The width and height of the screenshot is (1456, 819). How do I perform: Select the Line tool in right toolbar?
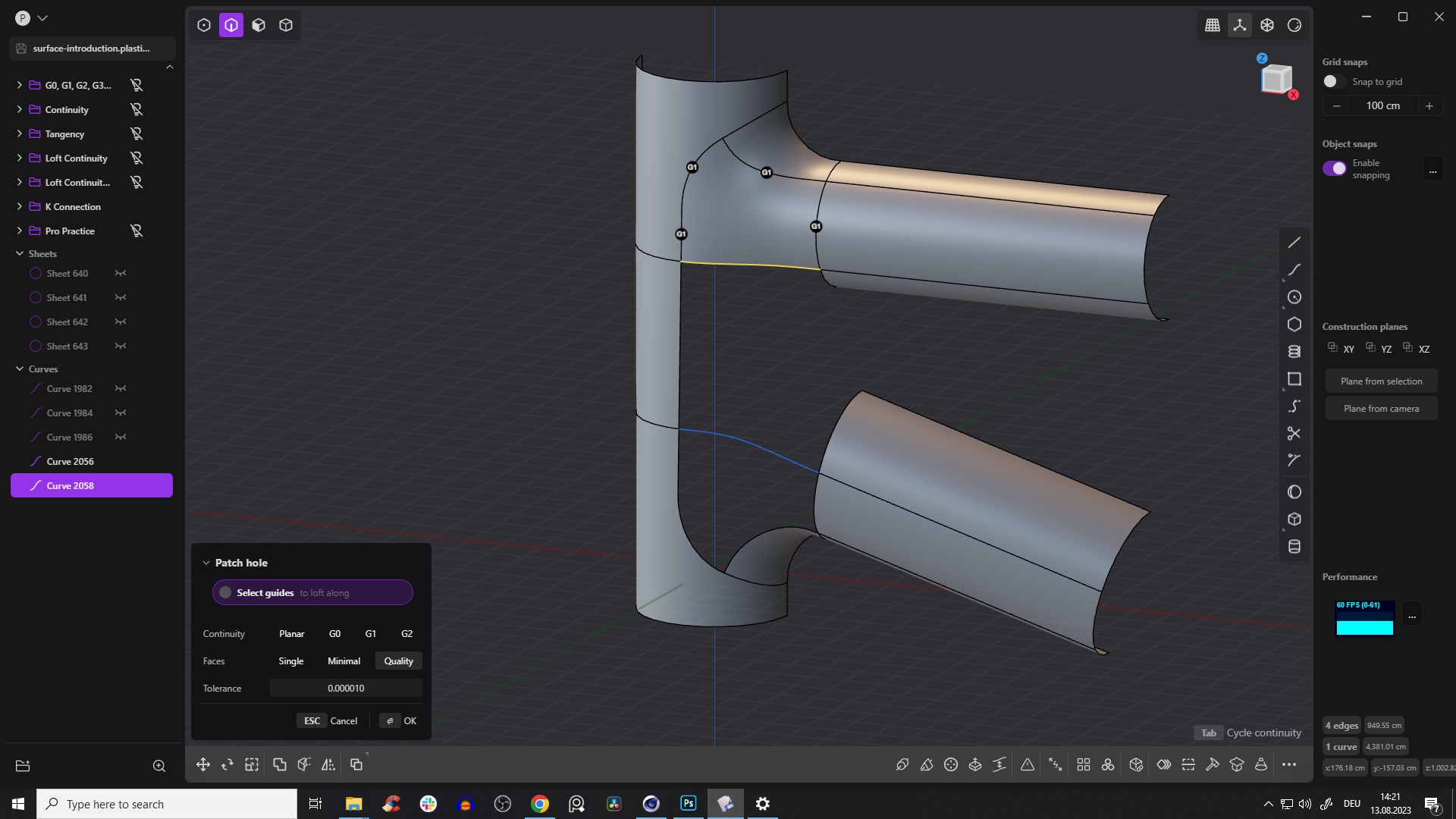click(1294, 243)
